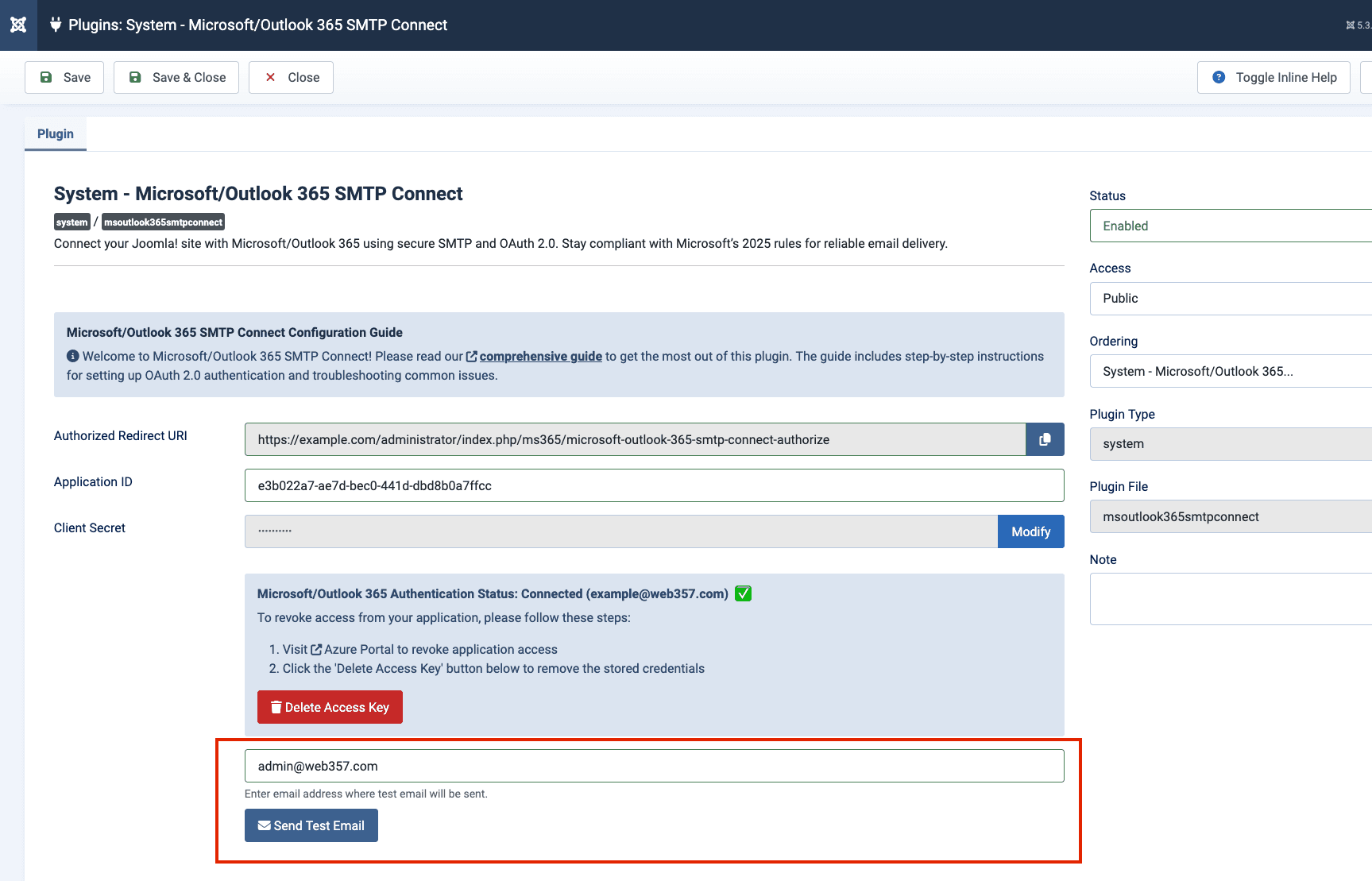This screenshot has width=1372, height=881.
Task: Click the plug icon in title bar
Action: (56, 25)
